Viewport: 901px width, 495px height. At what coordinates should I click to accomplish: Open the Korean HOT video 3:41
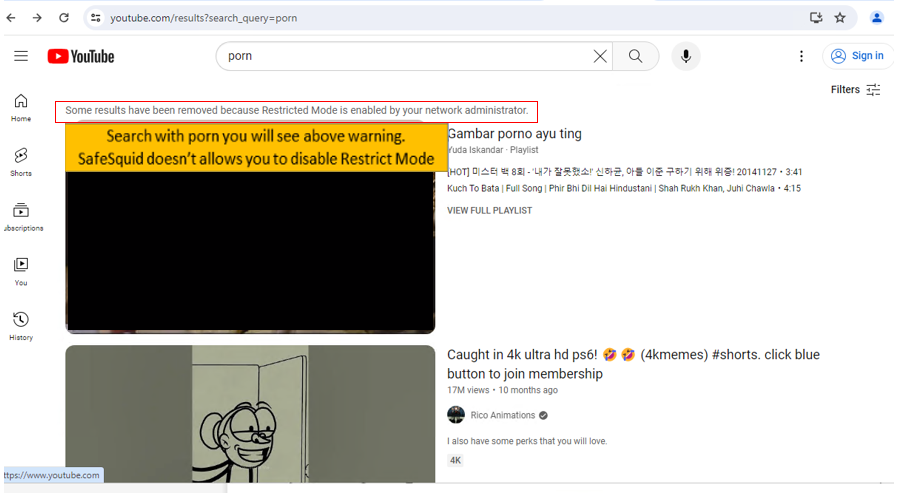pos(624,172)
